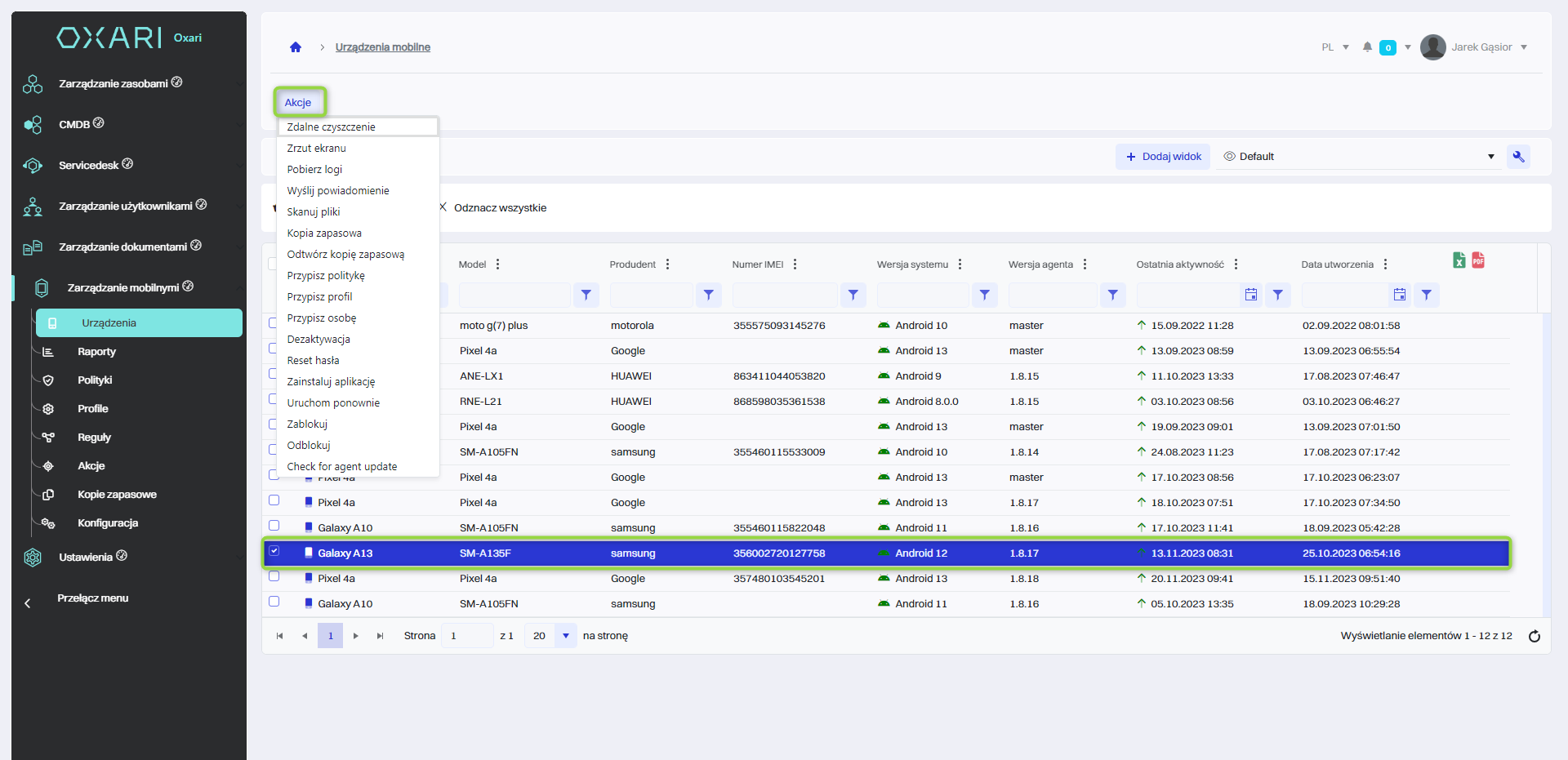The width and height of the screenshot is (1568, 760).
Task: Export the device list to Excel
Action: tap(1459, 260)
